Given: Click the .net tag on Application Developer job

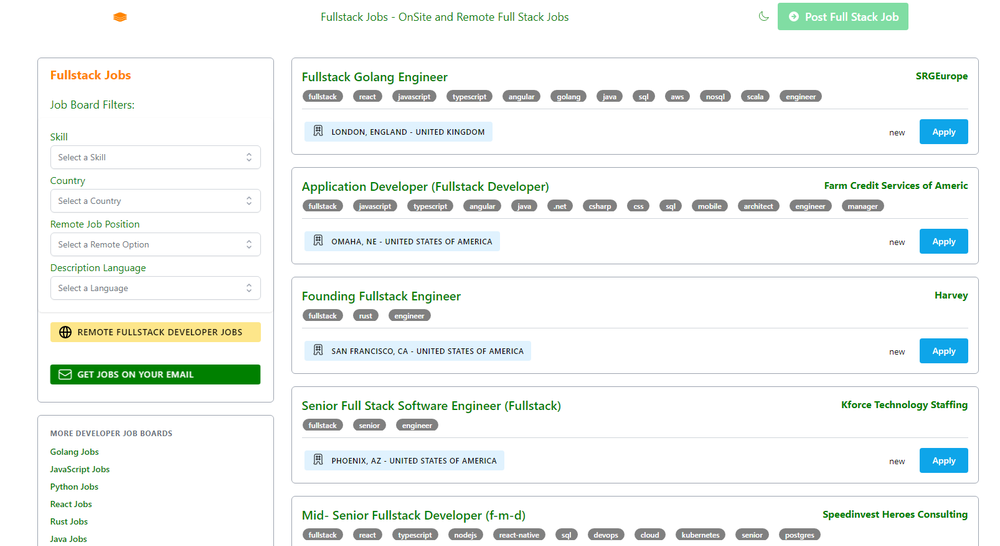Looking at the screenshot, I should pyautogui.click(x=560, y=207).
